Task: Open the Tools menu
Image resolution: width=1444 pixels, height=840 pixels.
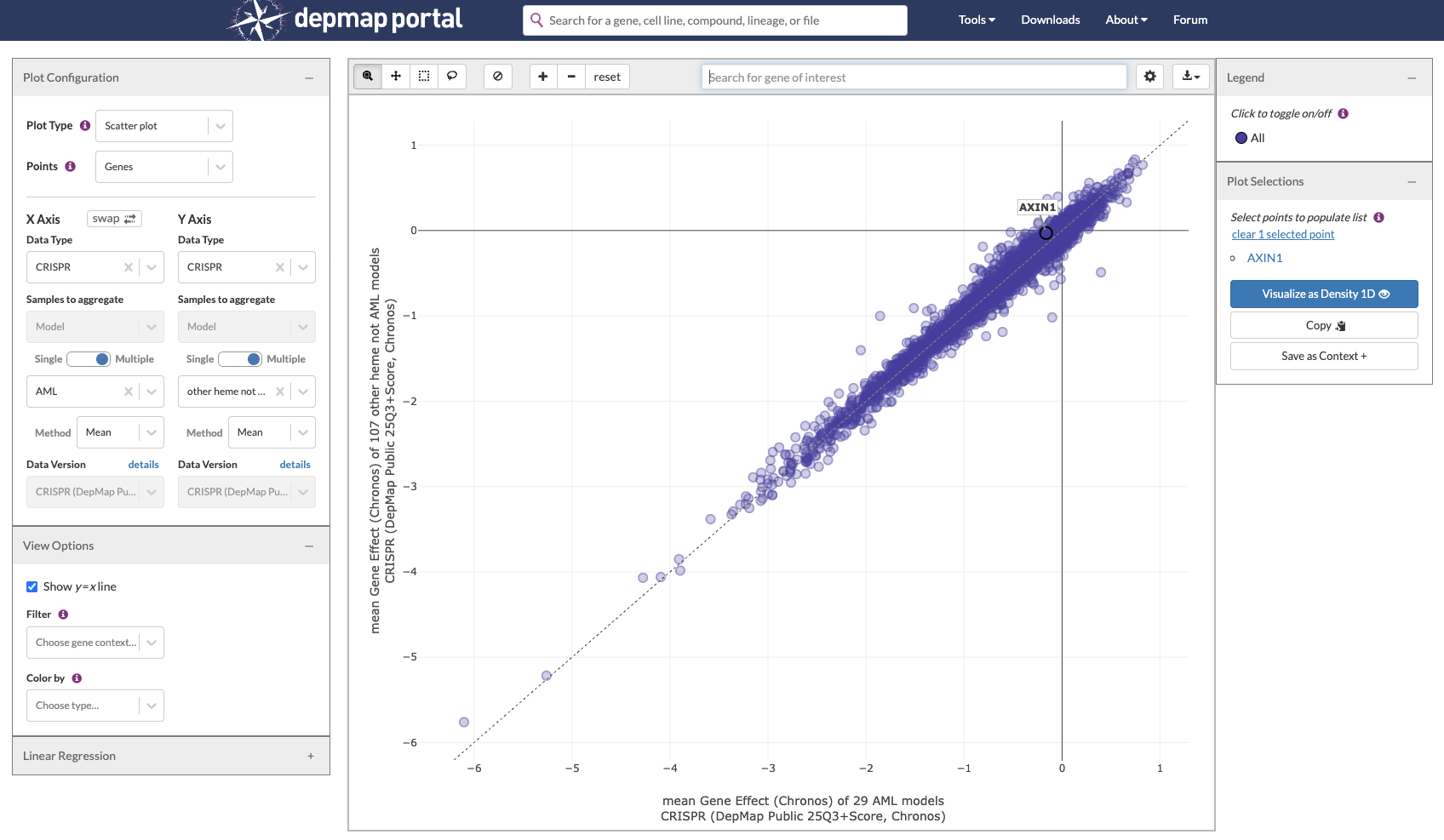Action: coord(977,20)
